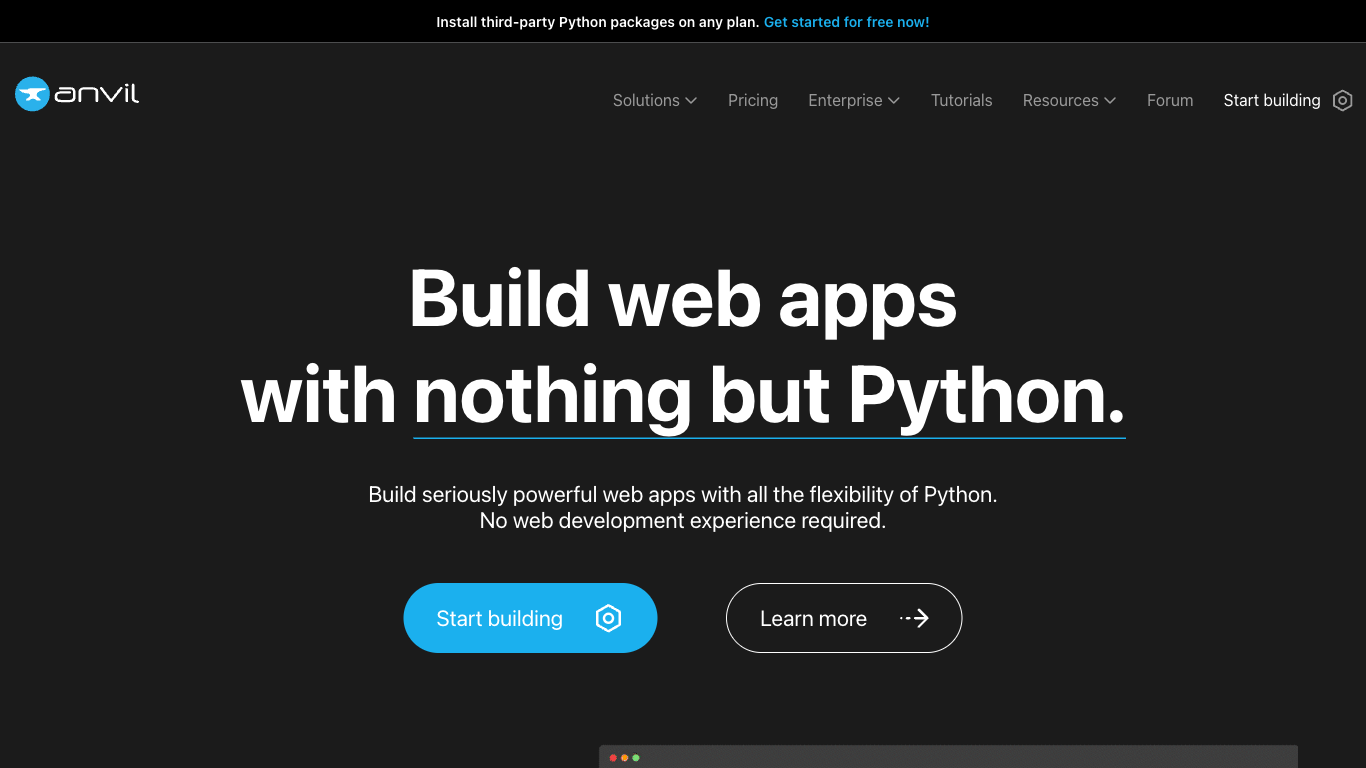Follow the Get started for free now link
The width and height of the screenshot is (1366, 768).
846,22
